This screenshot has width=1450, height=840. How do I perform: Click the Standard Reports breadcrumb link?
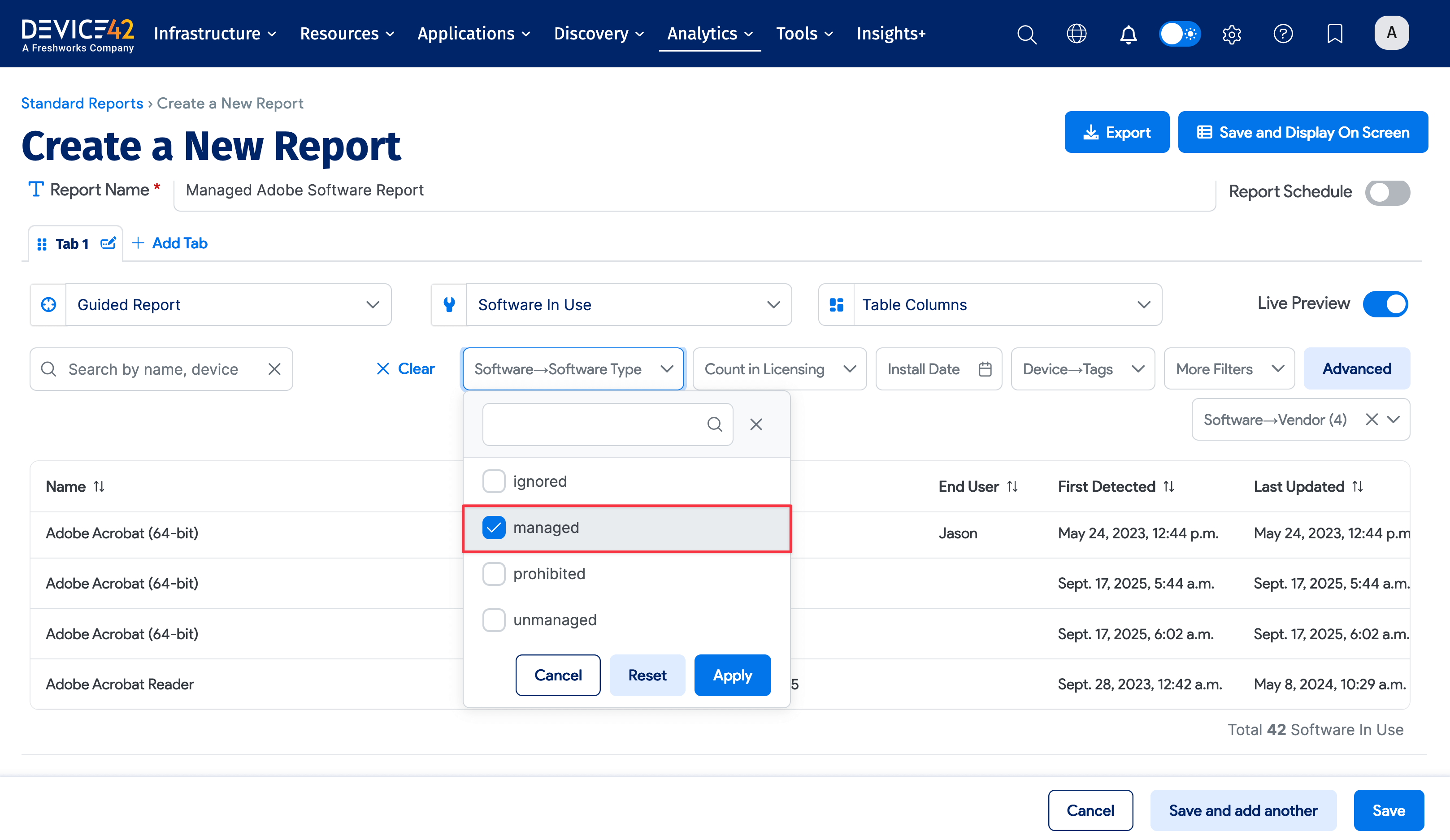tap(82, 104)
